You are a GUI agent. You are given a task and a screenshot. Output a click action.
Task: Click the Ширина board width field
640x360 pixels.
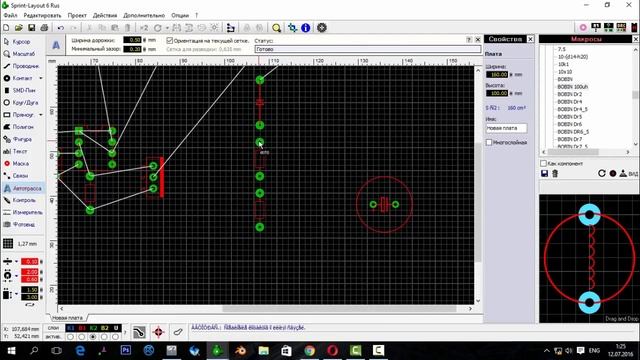[x=497, y=75]
